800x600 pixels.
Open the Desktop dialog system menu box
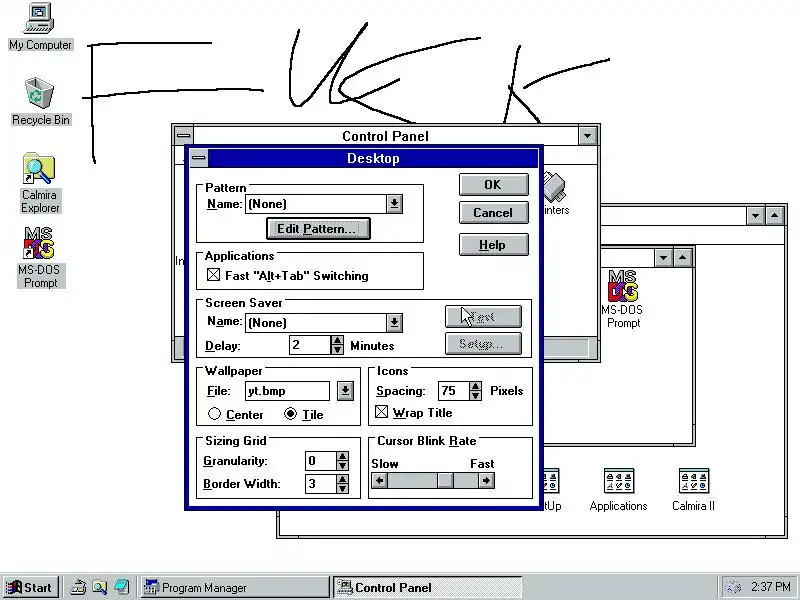click(199, 158)
